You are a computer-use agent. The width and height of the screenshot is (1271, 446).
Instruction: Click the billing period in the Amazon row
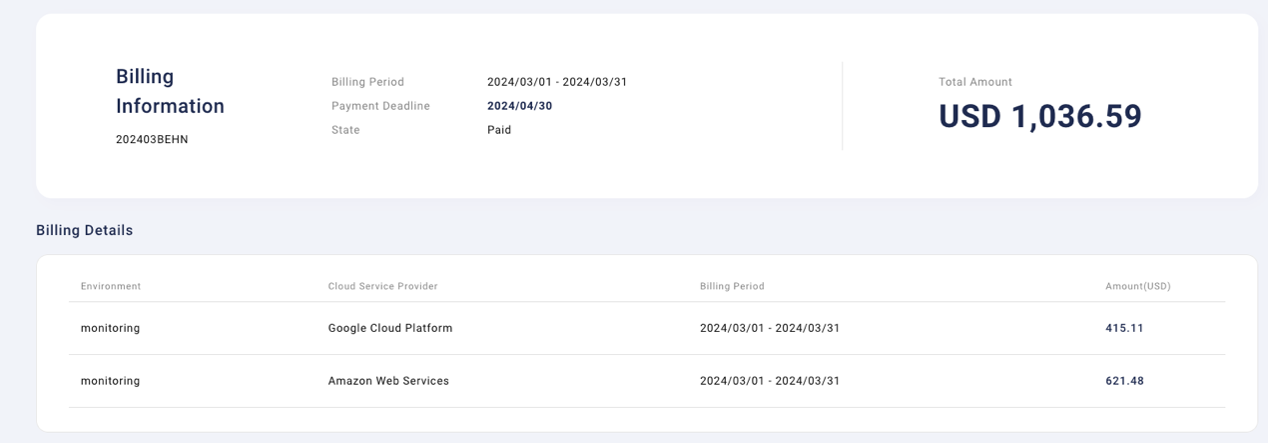pos(770,381)
